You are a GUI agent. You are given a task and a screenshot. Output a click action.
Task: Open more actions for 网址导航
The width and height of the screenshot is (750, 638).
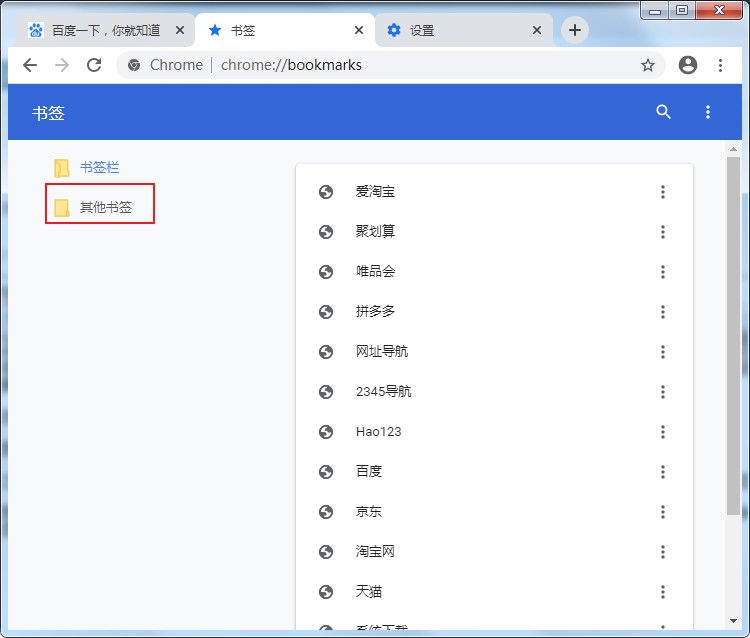(663, 352)
